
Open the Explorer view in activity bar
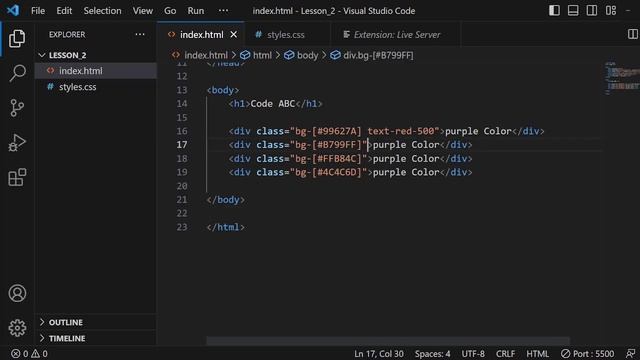[17, 39]
